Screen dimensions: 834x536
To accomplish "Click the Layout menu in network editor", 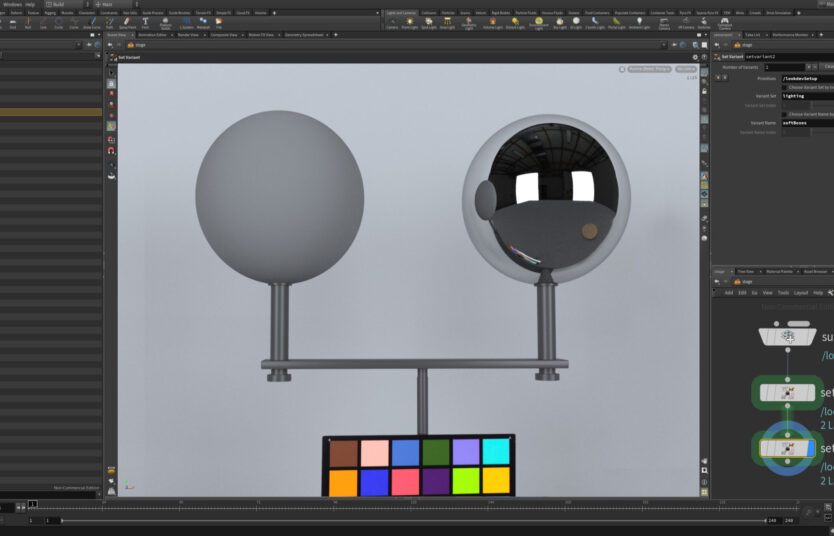I will click(800, 293).
